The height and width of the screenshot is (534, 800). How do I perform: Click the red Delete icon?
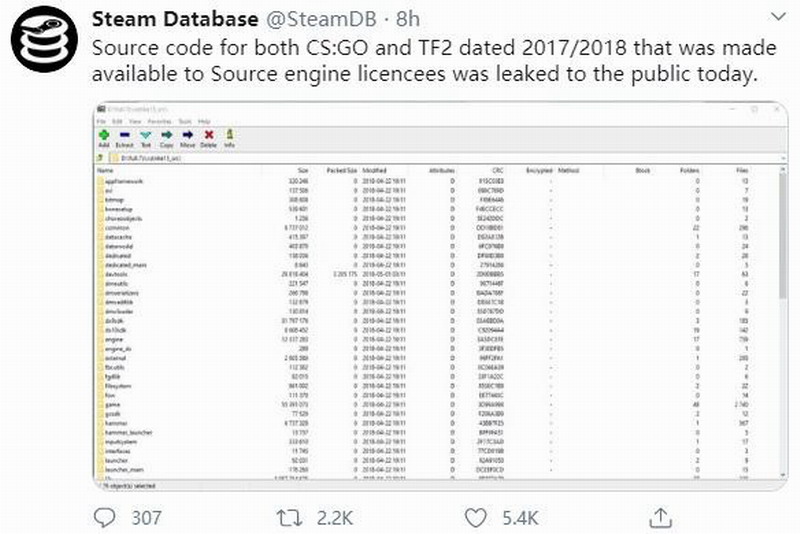click(x=208, y=135)
